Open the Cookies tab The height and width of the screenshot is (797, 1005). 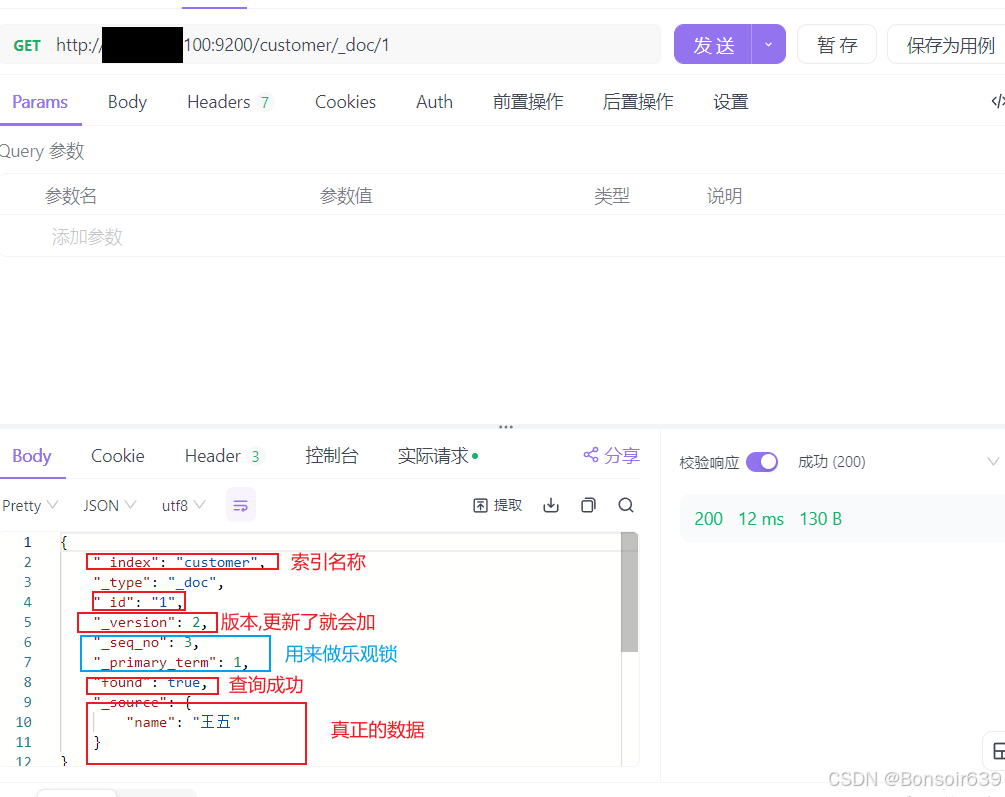345,102
